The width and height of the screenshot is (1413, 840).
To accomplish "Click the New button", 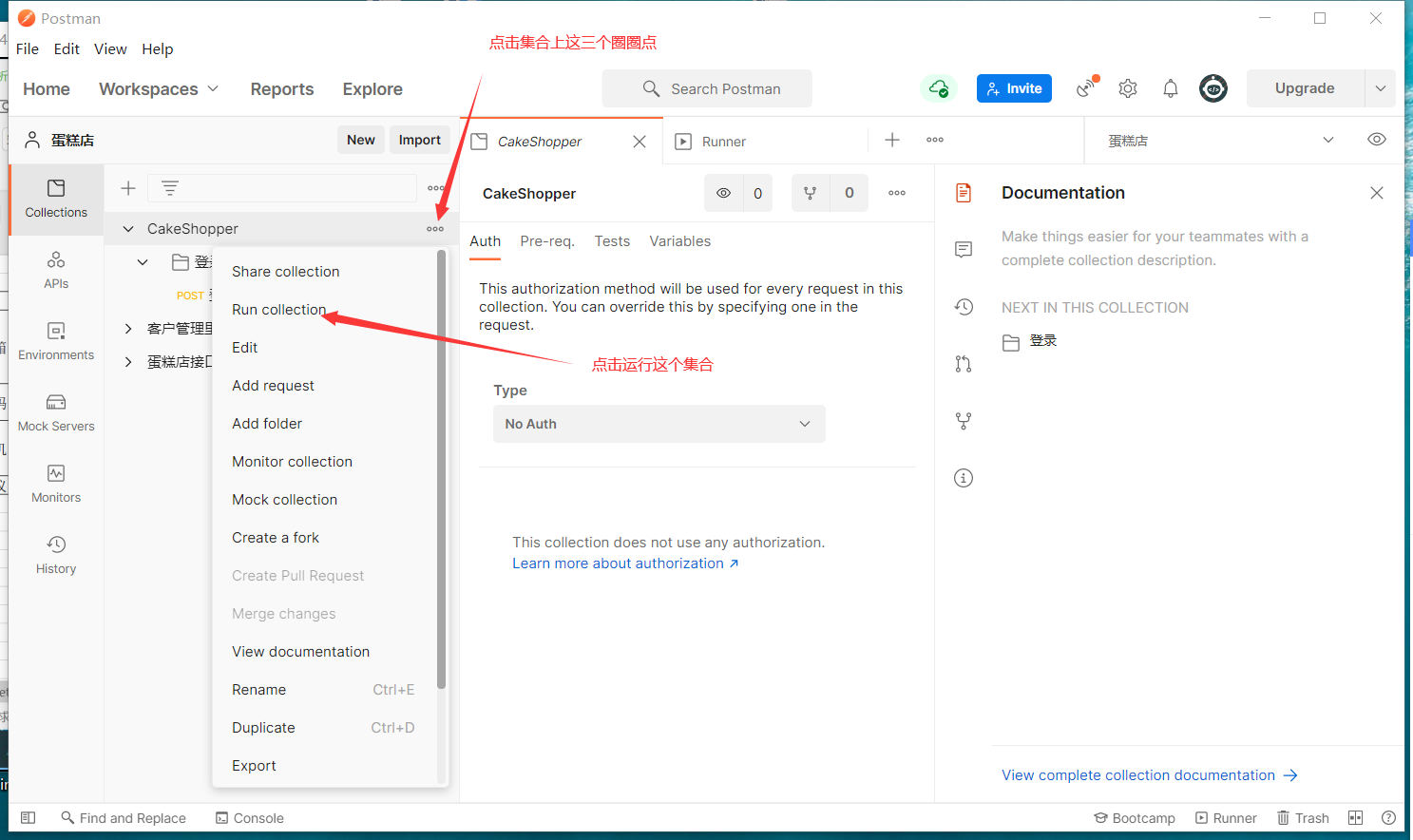I will 361,140.
